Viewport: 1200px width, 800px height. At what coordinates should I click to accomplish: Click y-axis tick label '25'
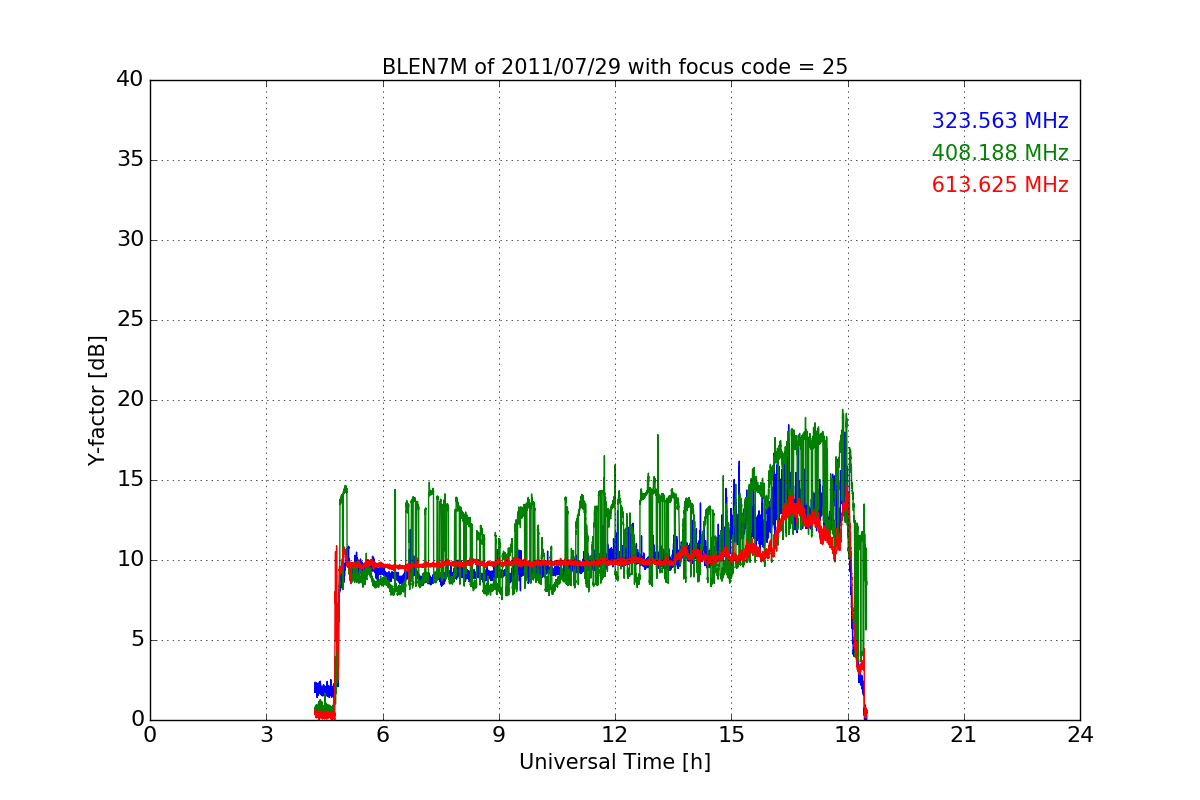tap(130, 320)
